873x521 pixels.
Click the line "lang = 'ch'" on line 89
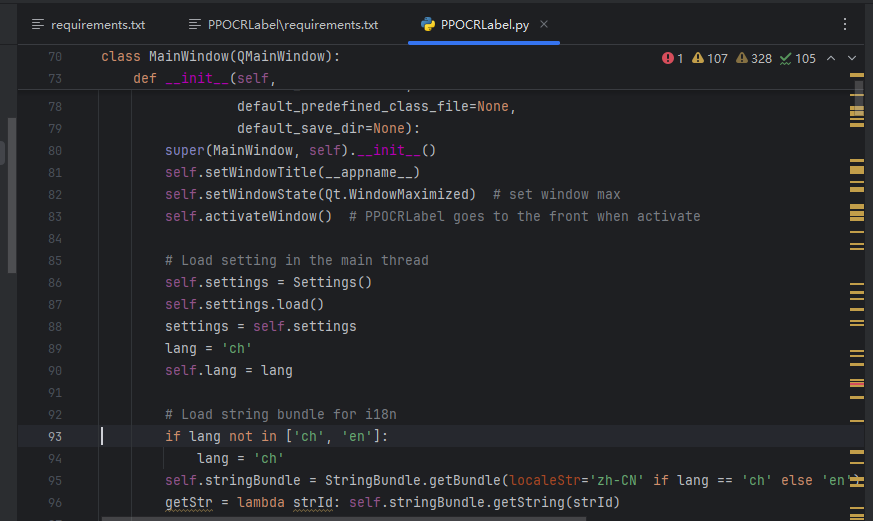(x=208, y=348)
